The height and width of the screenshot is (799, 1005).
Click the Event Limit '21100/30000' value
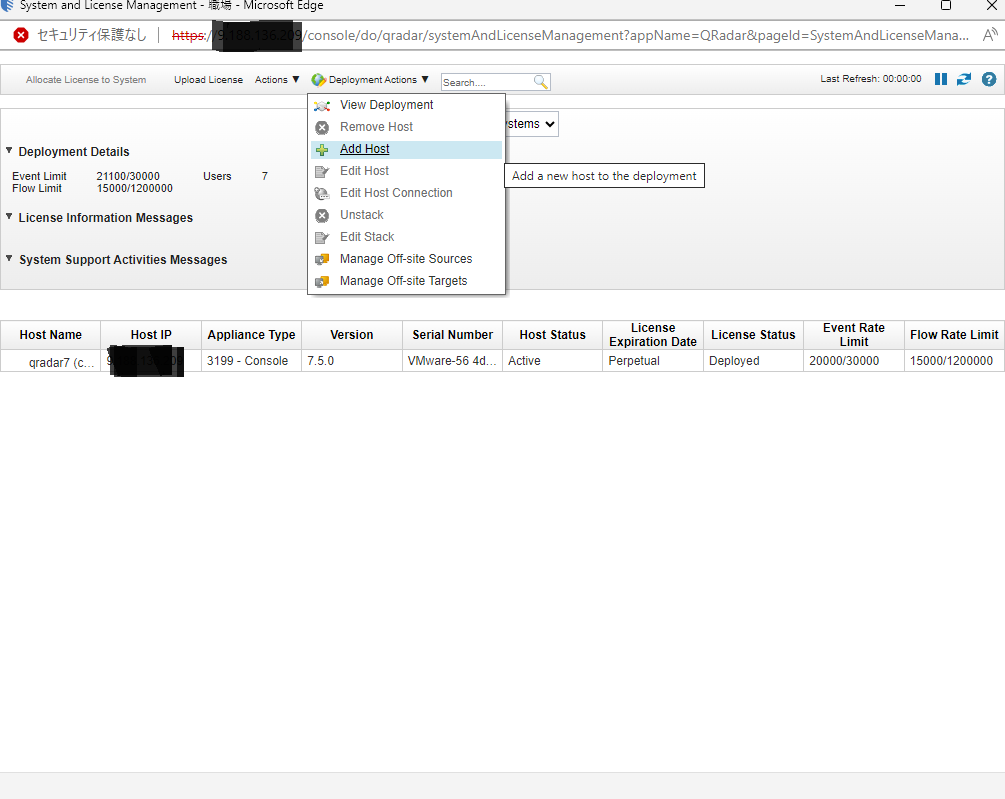[128, 176]
